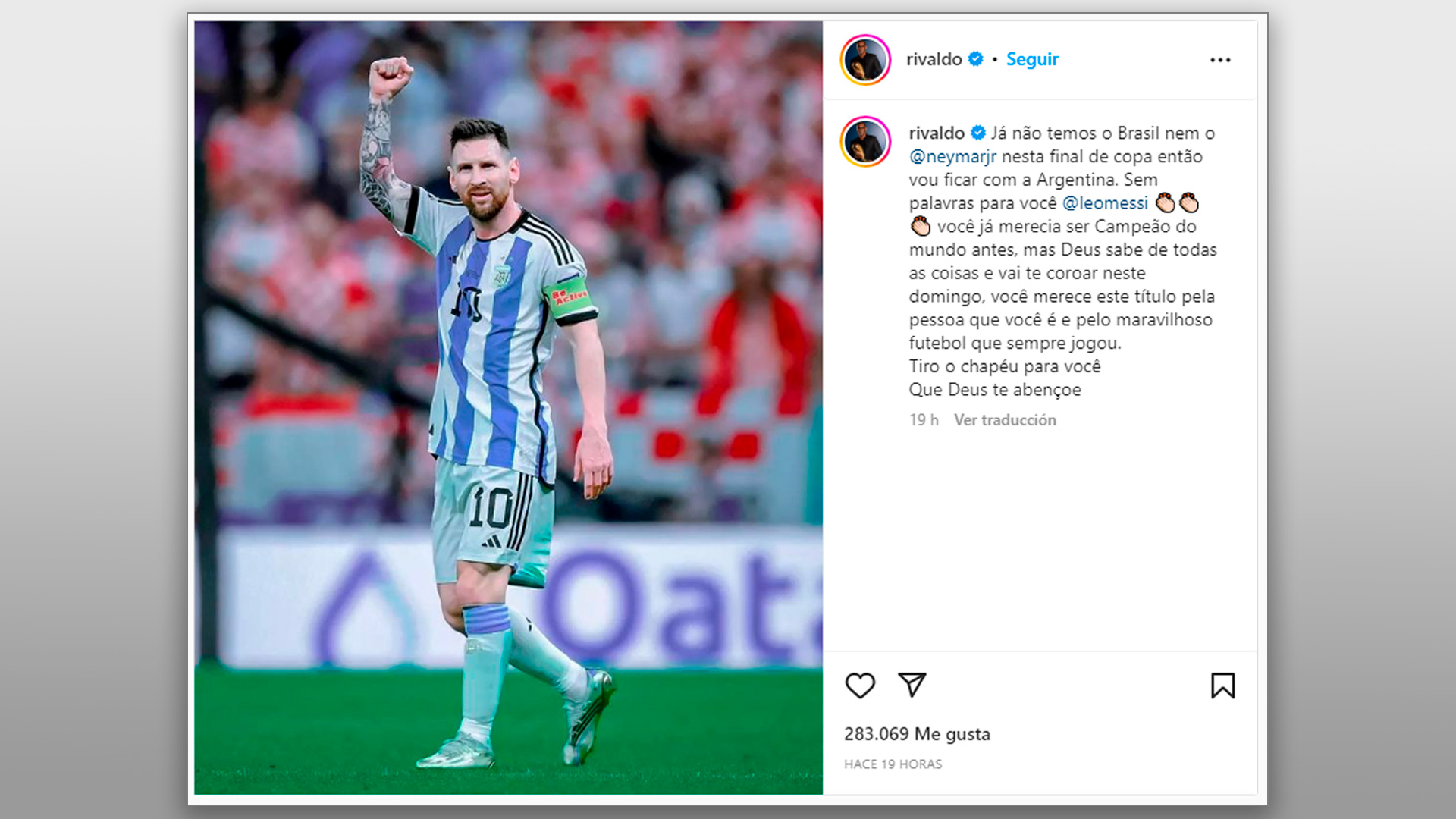
Task: Click the 19 h timestamp under caption
Action: point(924,420)
